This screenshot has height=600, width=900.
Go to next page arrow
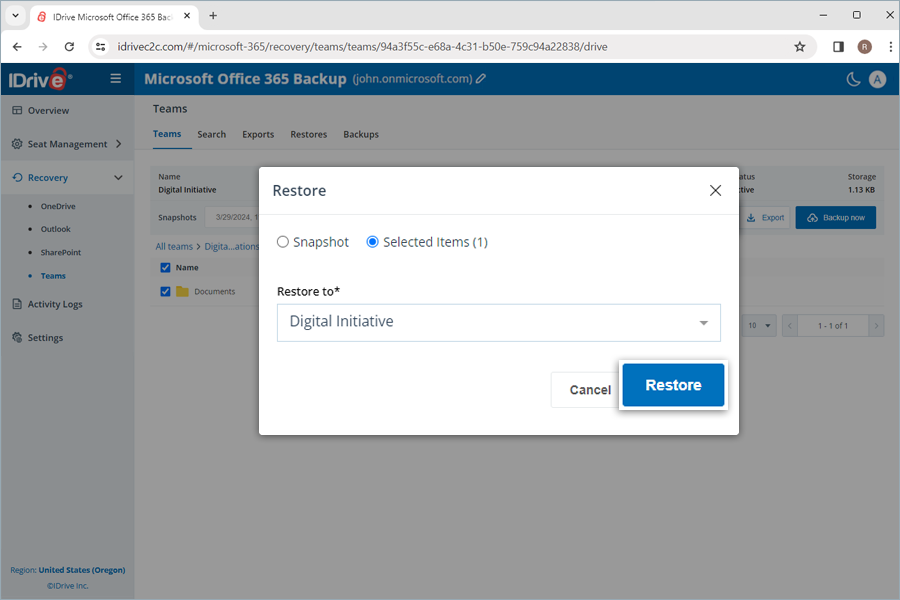(x=876, y=326)
